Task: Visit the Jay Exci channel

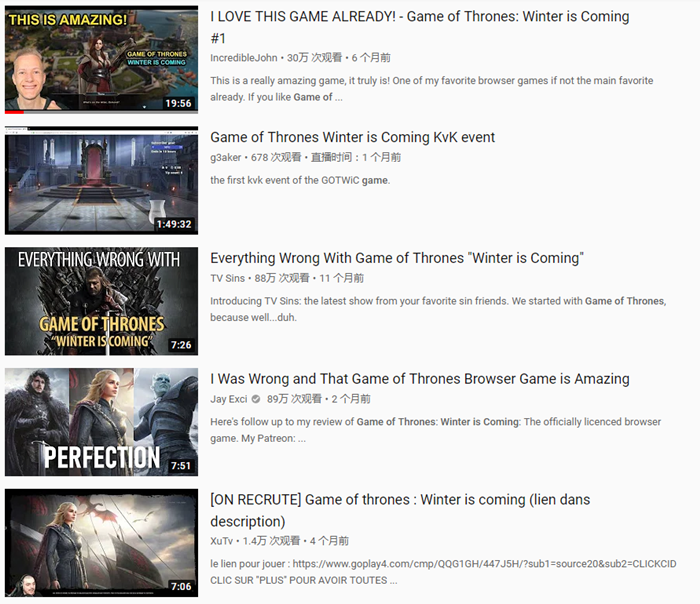Action: (229, 399)
